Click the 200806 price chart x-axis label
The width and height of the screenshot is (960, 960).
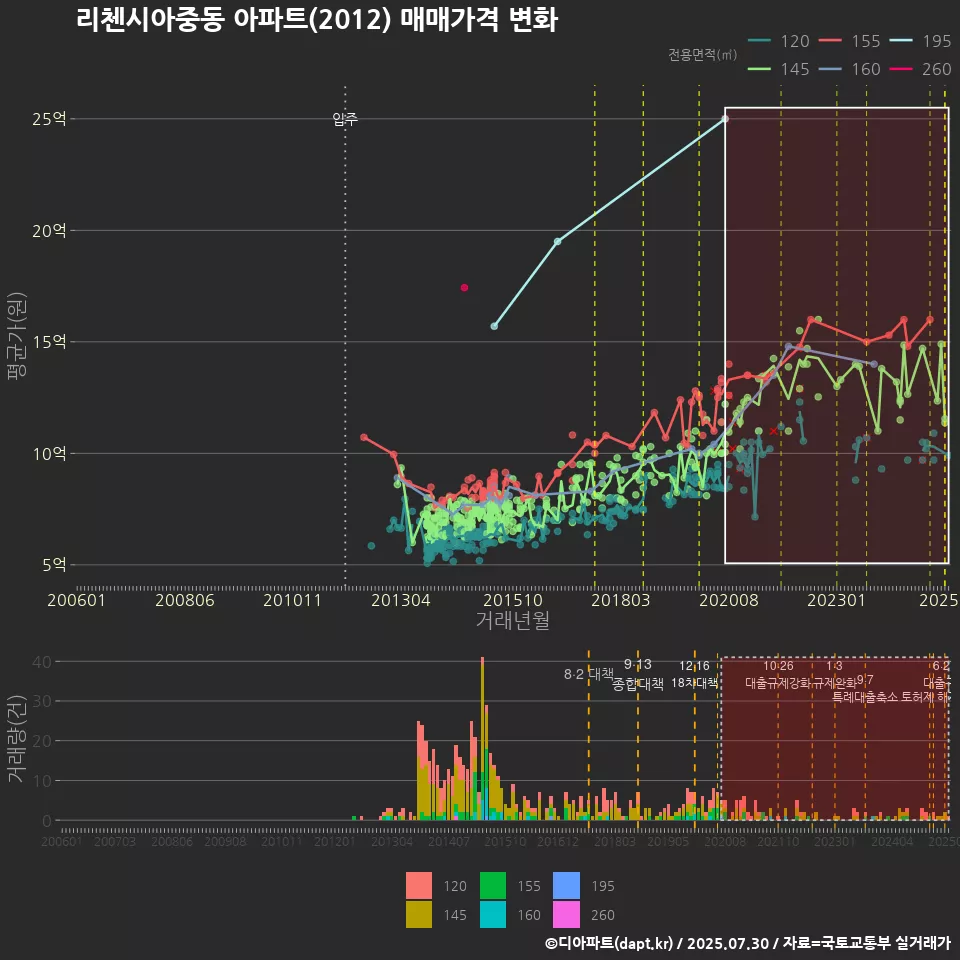tap(185, 600)
